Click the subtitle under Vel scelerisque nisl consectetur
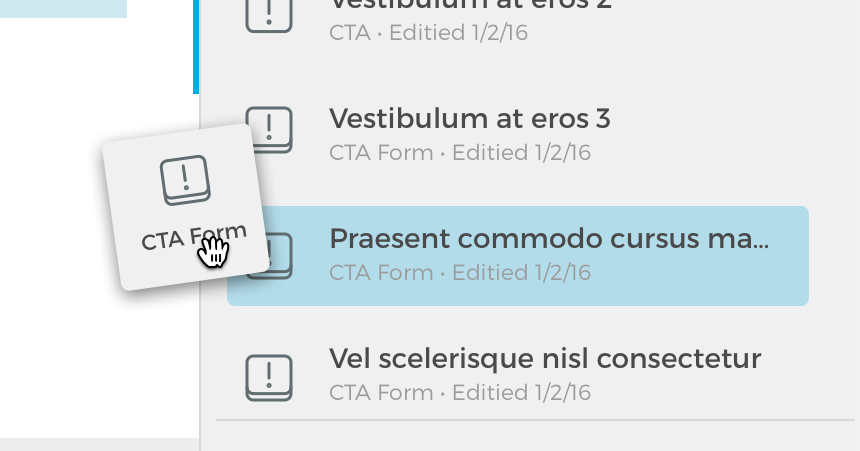The width and height of the screenshot is (860, 451). [460, 393]
